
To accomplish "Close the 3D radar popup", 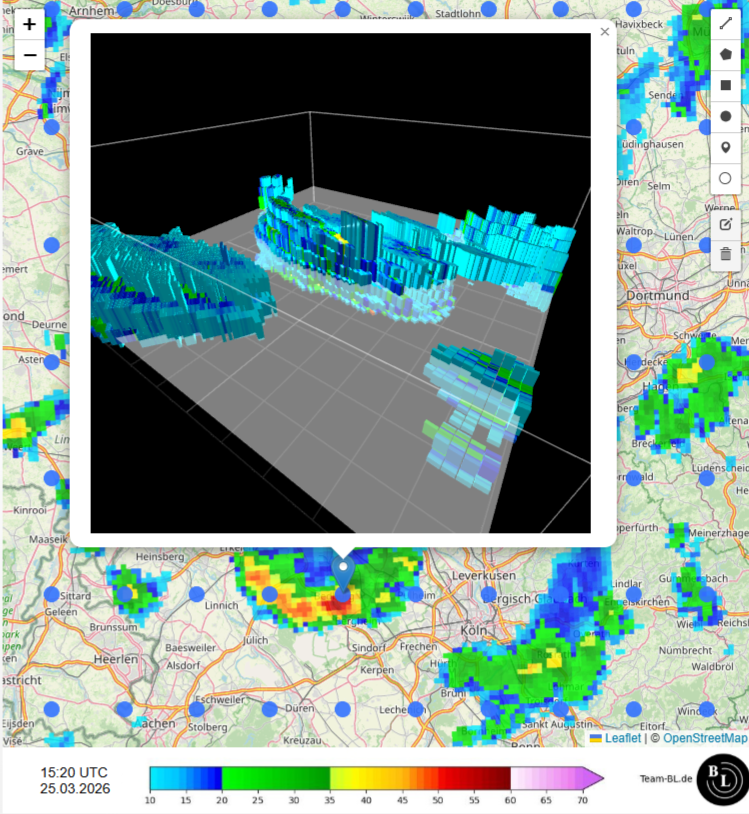I will pos(605,32).
